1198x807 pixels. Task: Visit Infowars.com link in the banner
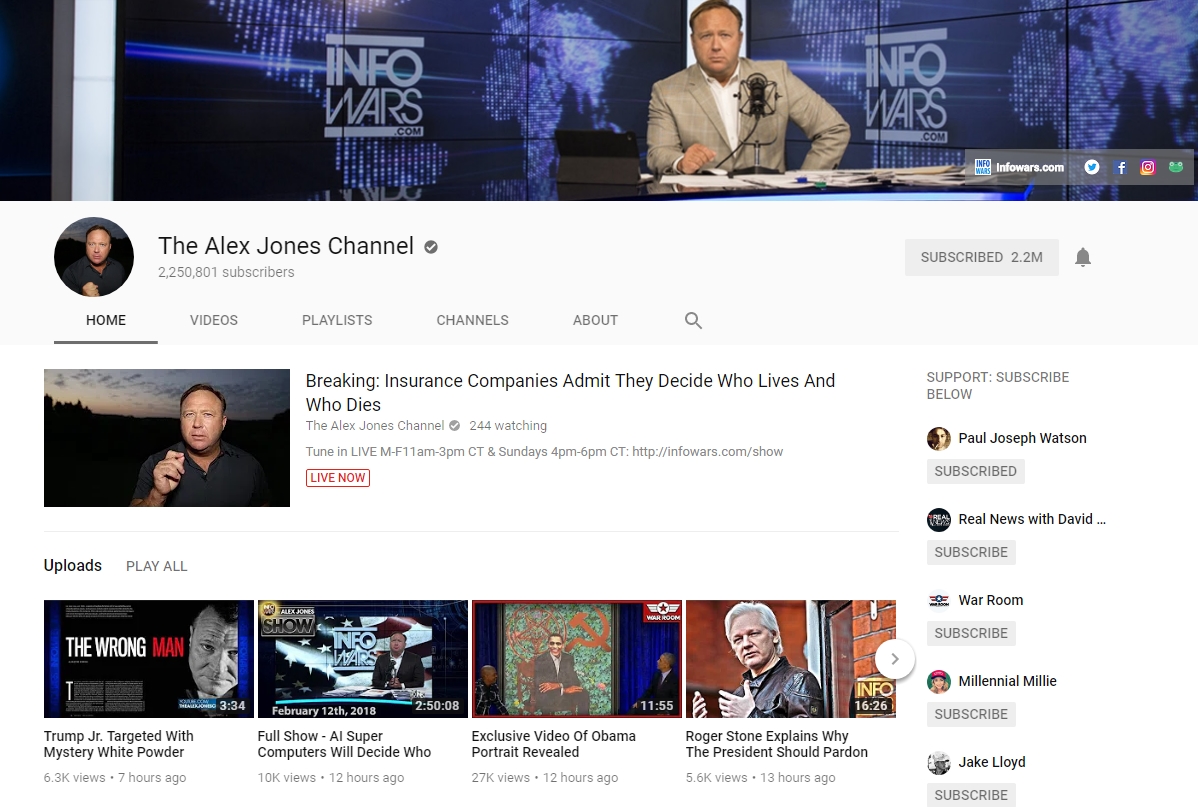point(1019,167)
